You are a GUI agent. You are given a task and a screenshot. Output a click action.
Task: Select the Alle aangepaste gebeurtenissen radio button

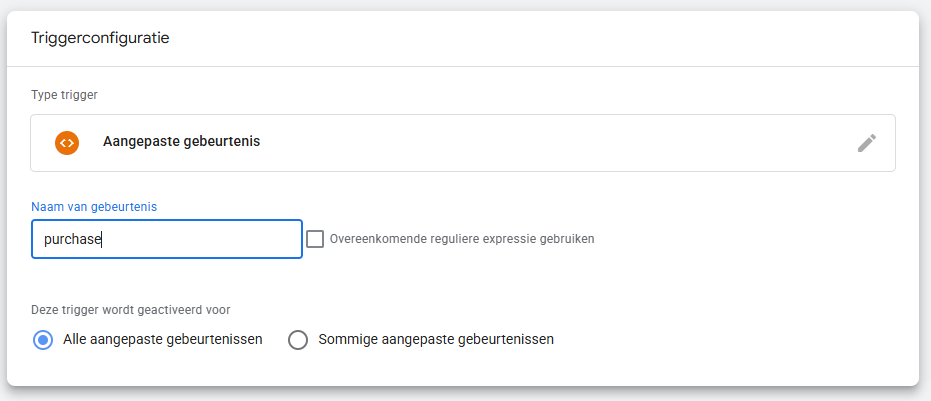(43, 340)
